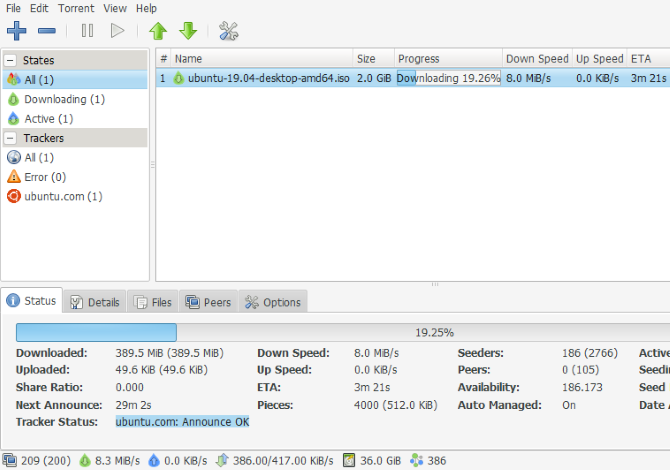This screenshot has width=670, height=470.
Task: Select ubuntu-19.04-desktop-amd64.iso torrent row
Action: click(x=413, y=78)
